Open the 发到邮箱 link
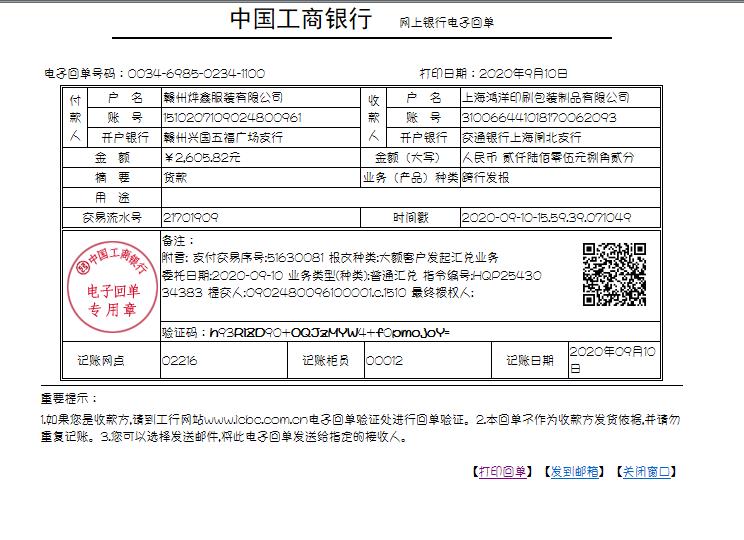744x540 pixels. coord(575,472)
